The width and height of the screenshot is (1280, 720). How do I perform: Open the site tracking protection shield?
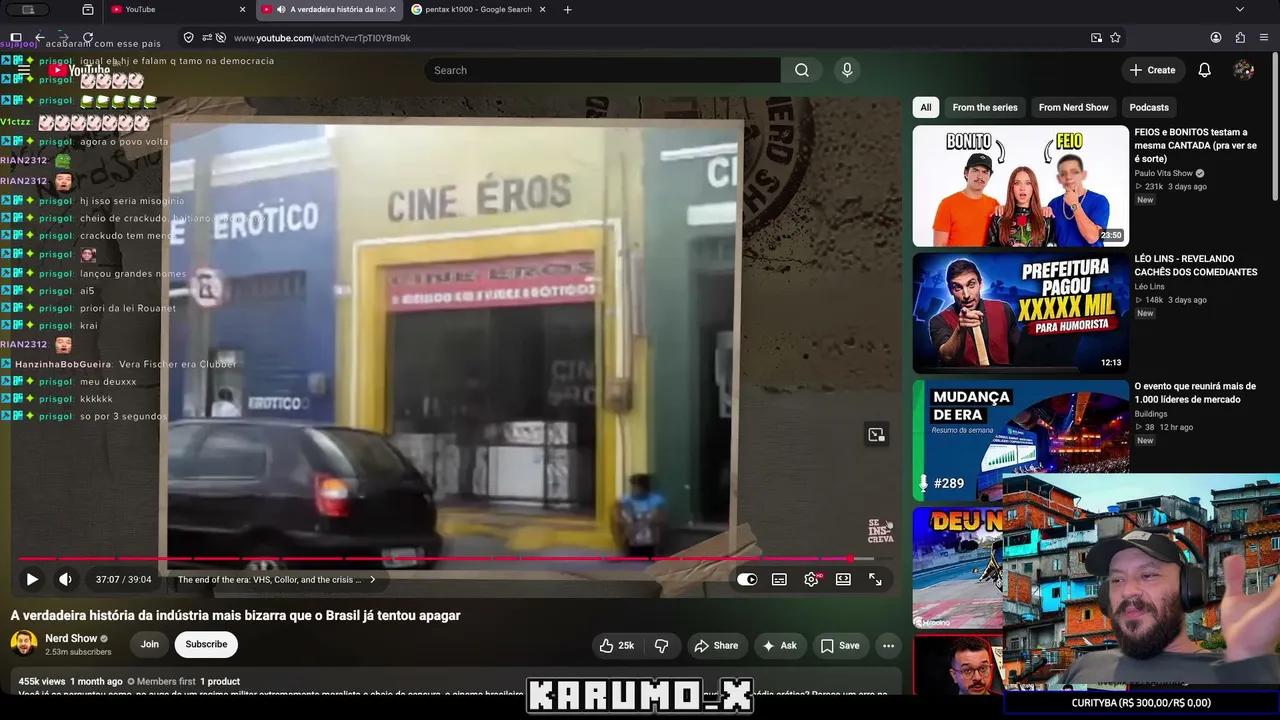(x=188, y=38)
